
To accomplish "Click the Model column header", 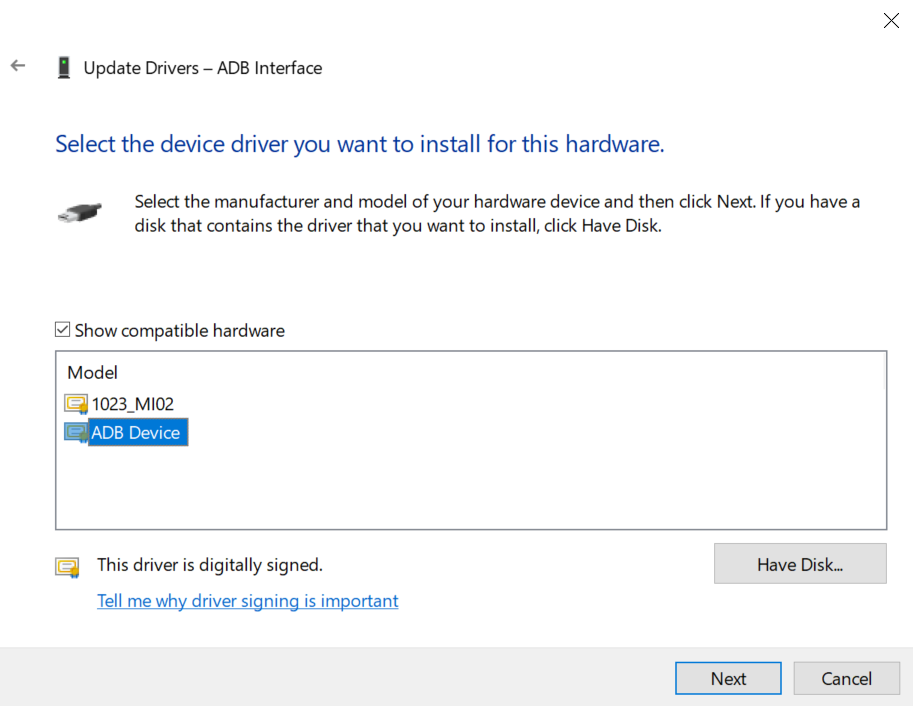I will (92, 372).
